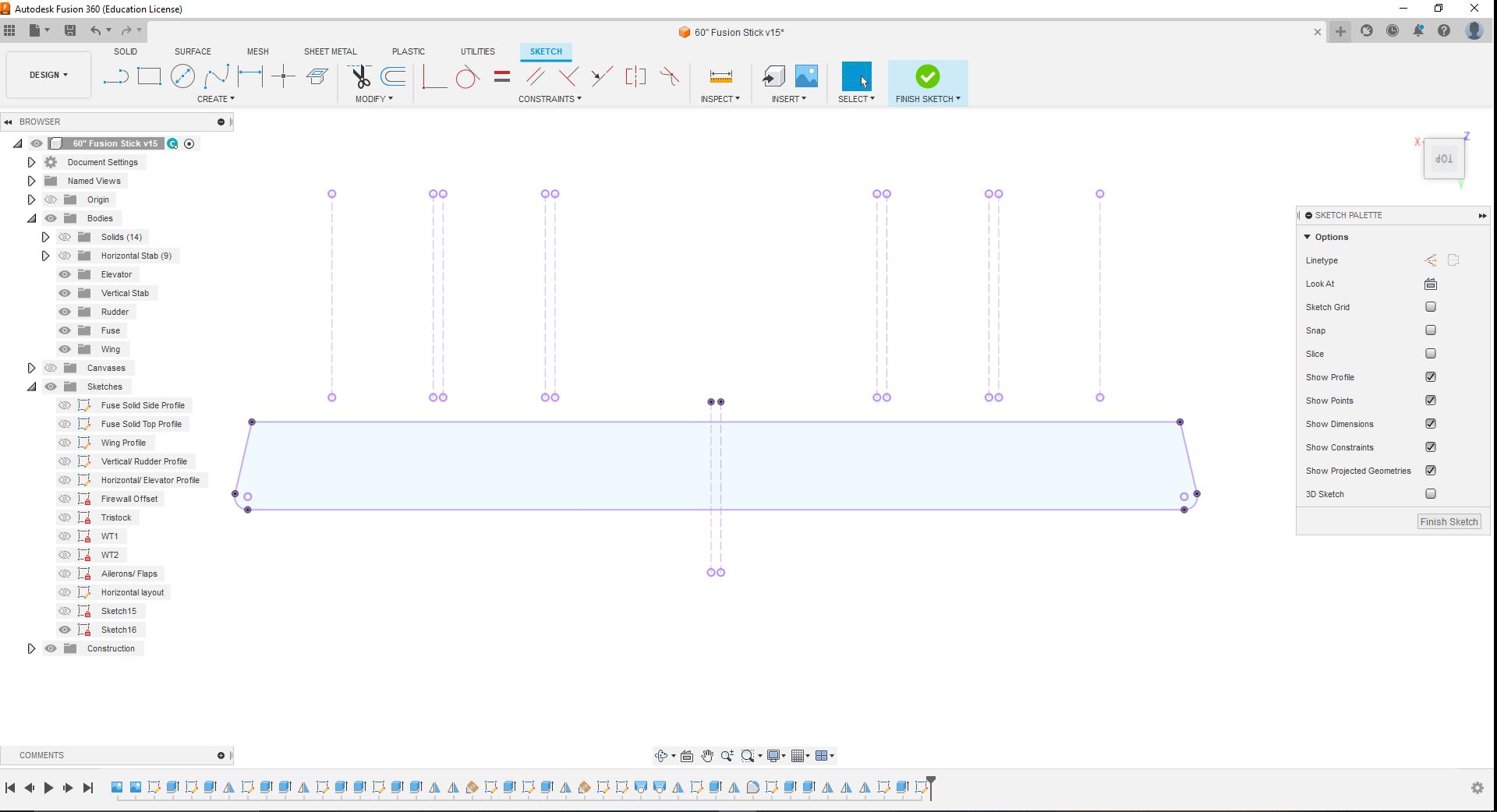This screenshot has height=812, width=1497.
Task: Switch to the SHEET METAL tab
Action: point(330,51)
